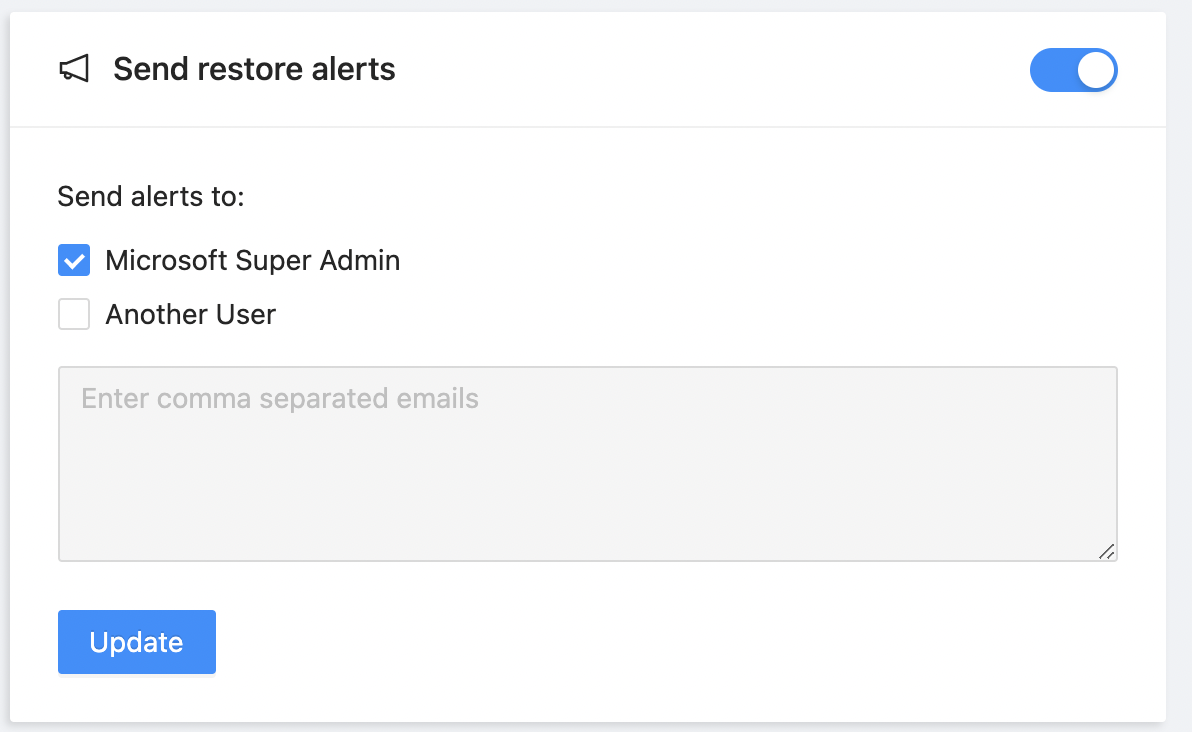Deselect Microsoft Super Admin as alert recipient
1192x732 pixels.
point(74,261)
